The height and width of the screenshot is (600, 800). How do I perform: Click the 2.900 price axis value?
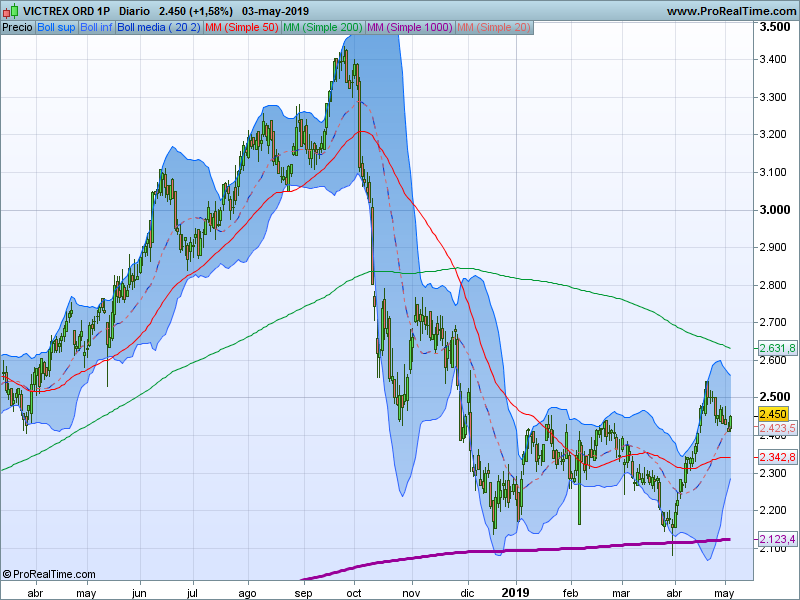tap(772, 247)
